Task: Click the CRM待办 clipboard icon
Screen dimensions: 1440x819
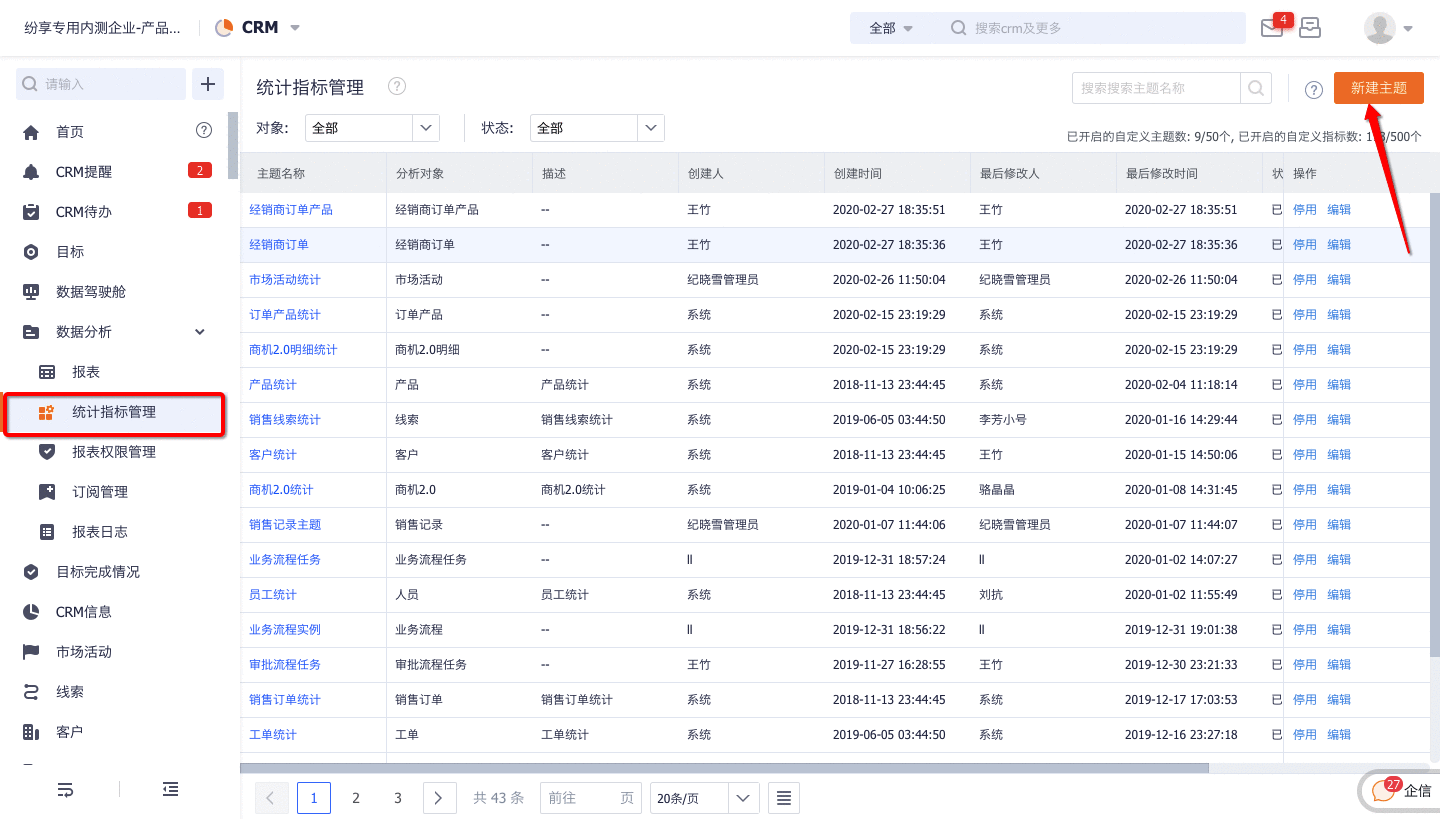Action: click(x=31, y=212)
